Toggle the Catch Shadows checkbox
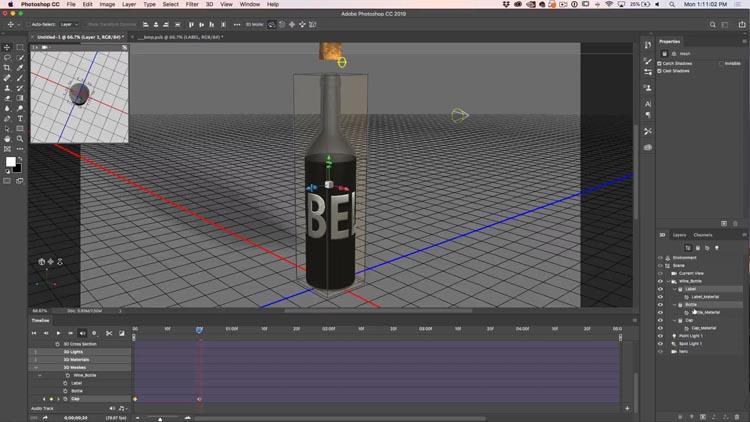 click(x=660, y=63)
